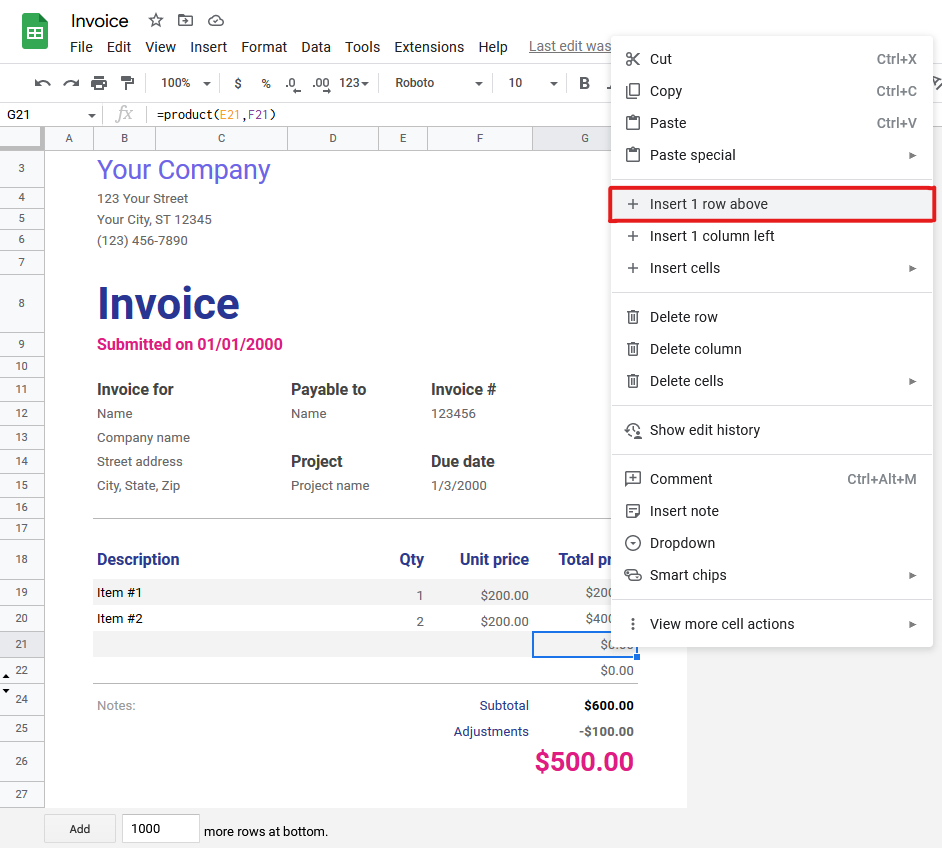The width and height of the screenshot is (942, 848).
Task: Star the Invoice document
Action: click(156, 20)
